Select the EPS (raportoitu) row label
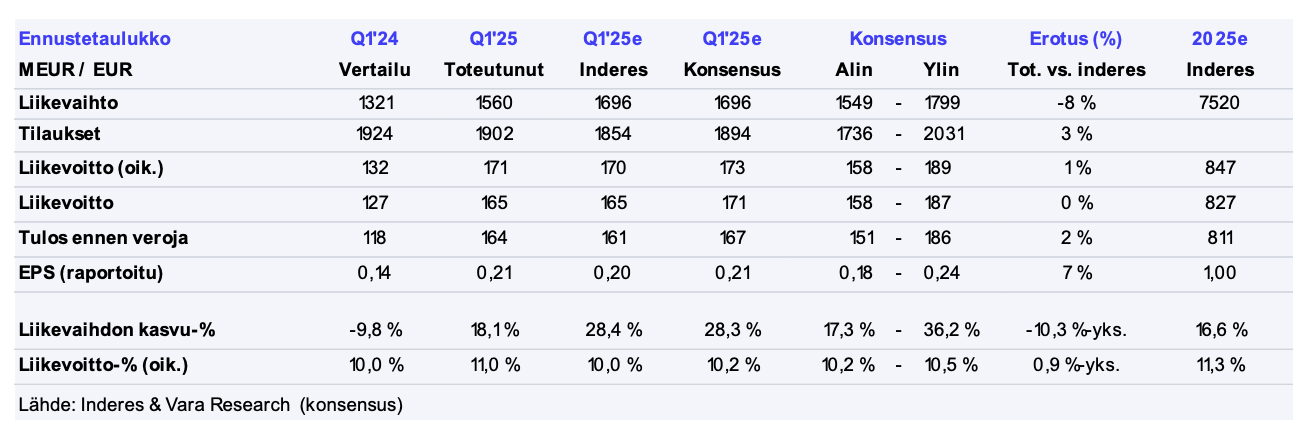Image resolution: width=1310 pixels, height=440 pixels. pos(90,272)
